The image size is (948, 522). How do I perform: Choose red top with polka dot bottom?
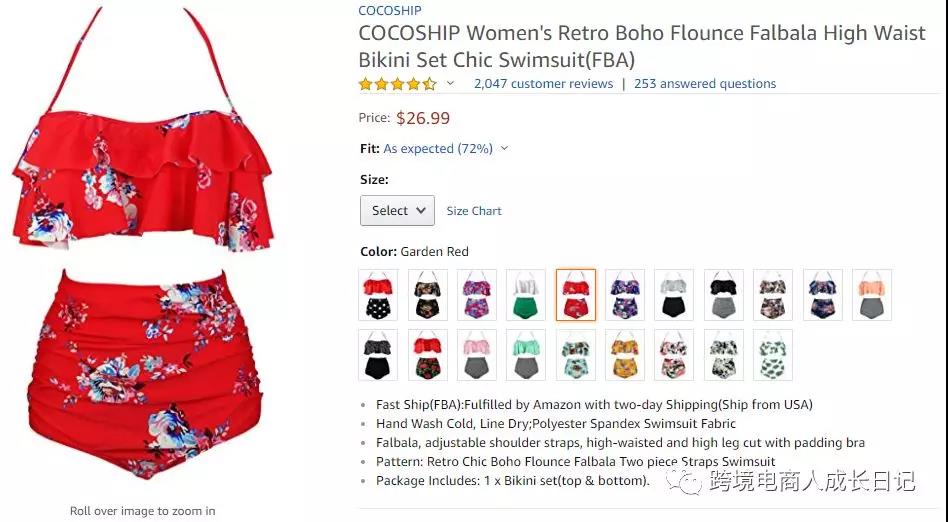[x=378, y=295]
